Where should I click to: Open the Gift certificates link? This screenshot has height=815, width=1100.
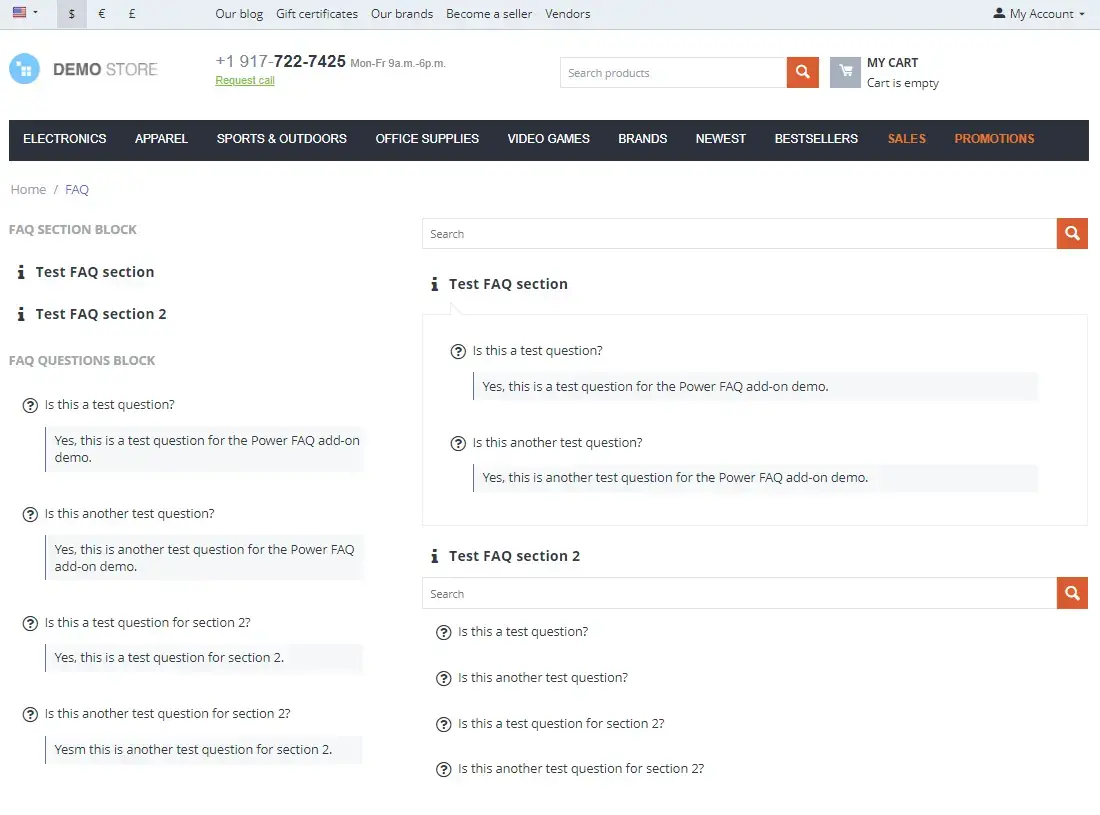317,14
